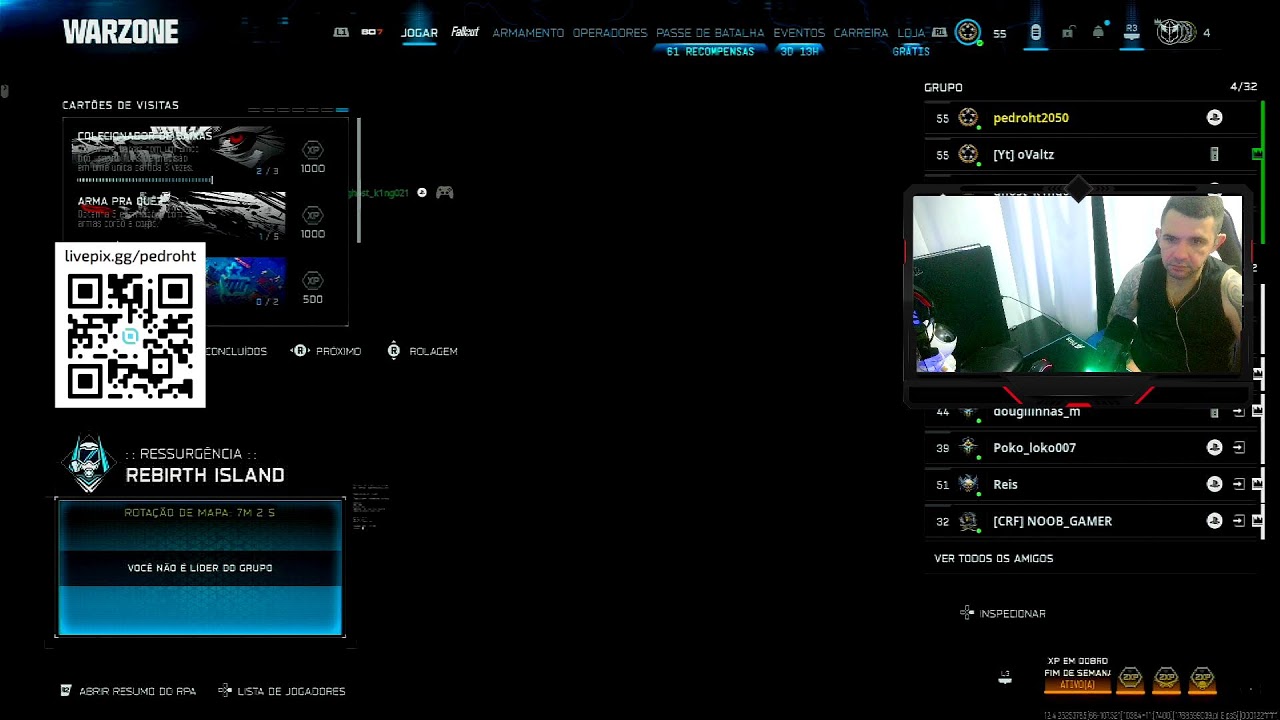Click join icon on Poko_loko007 row

point(1239,448)
